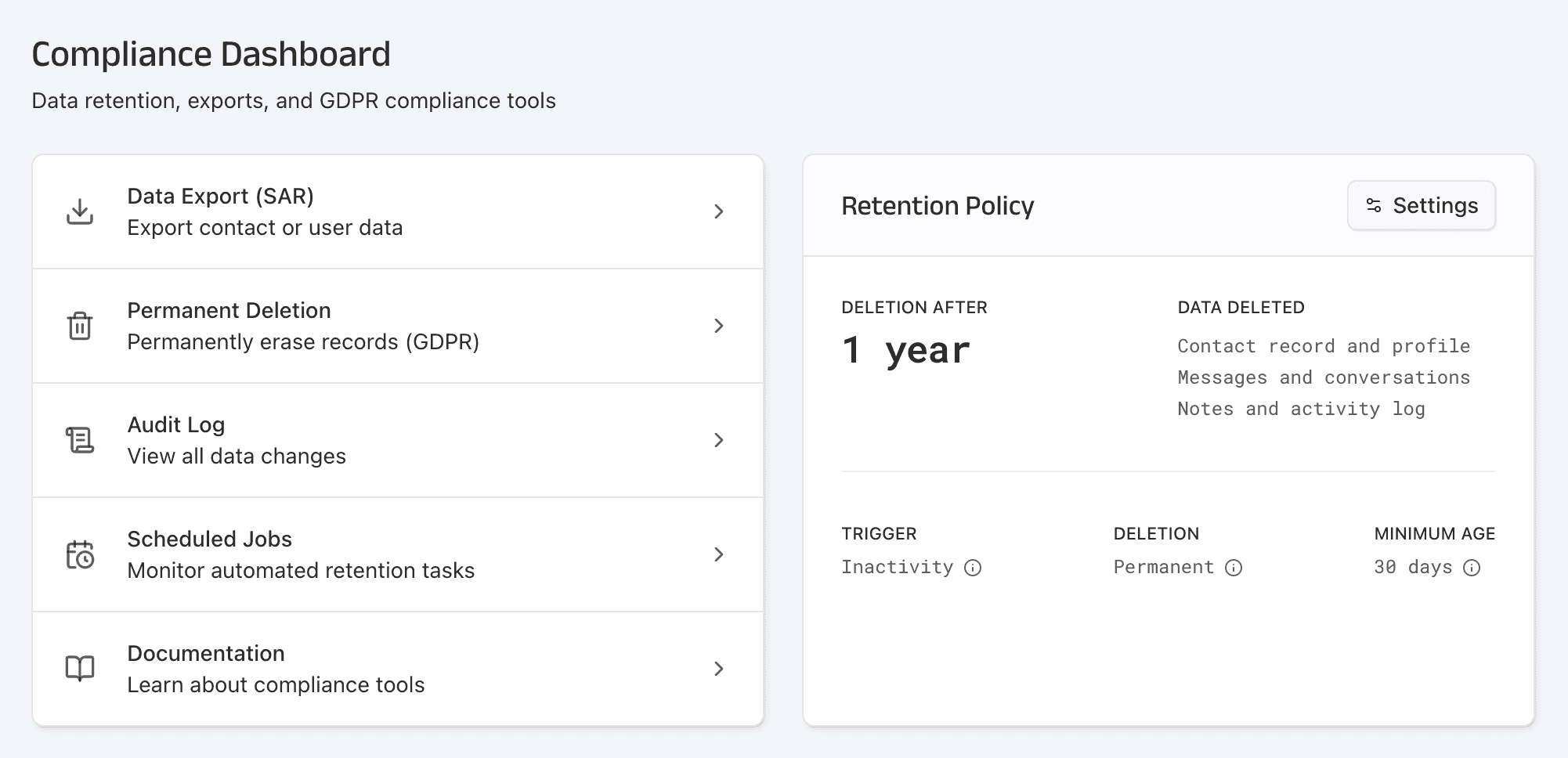Open Scheduled Jobs via its chevron arrow
Viewport: 1568px width, 758px height.
click(x=719, y=554)
